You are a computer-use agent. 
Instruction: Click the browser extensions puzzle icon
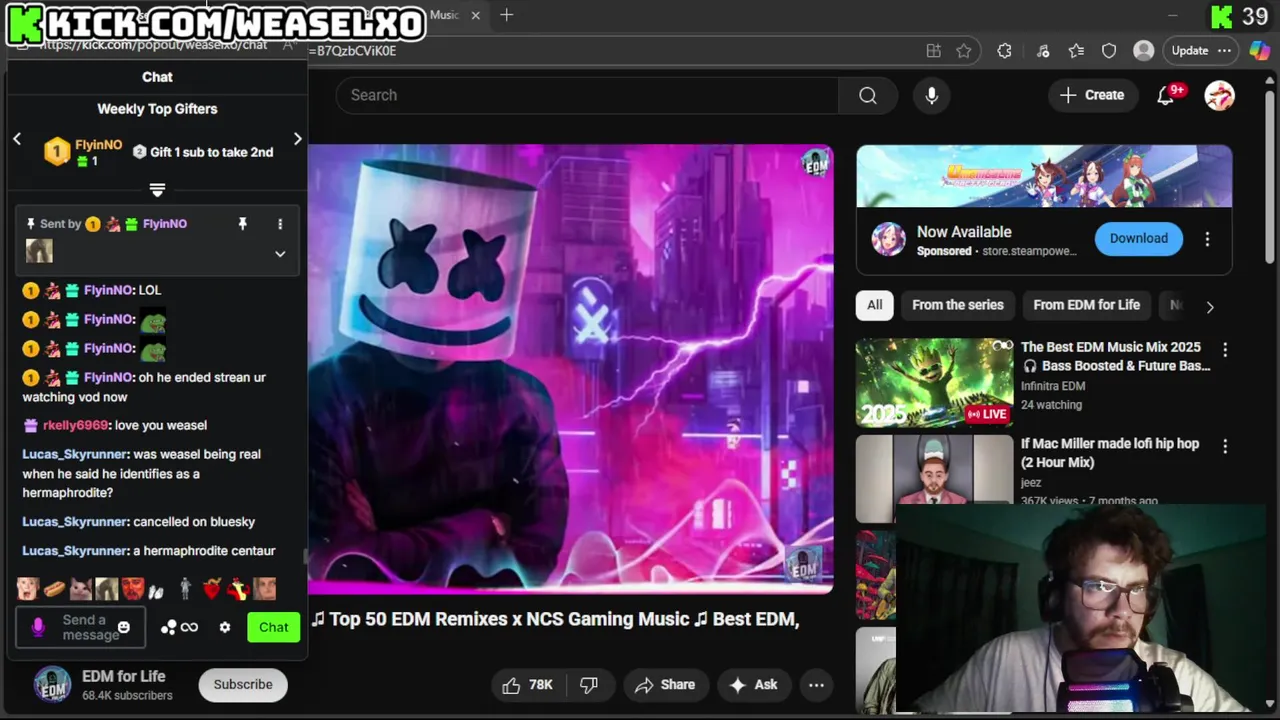[x=1005, y=51]
